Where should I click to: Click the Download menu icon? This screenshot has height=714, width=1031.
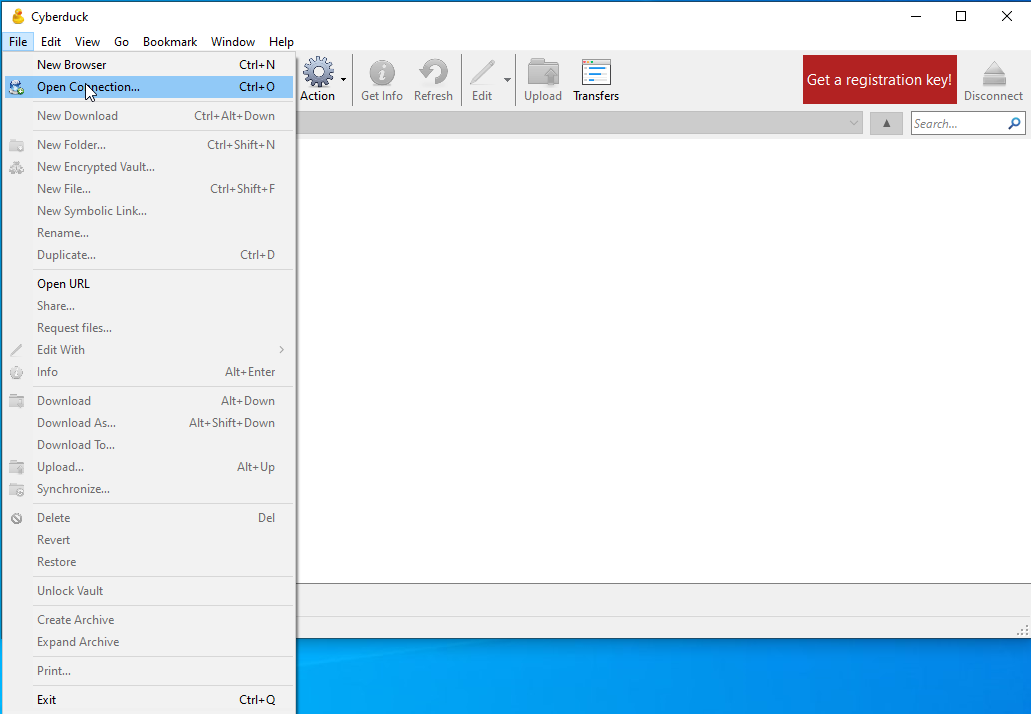coord(16,401)
